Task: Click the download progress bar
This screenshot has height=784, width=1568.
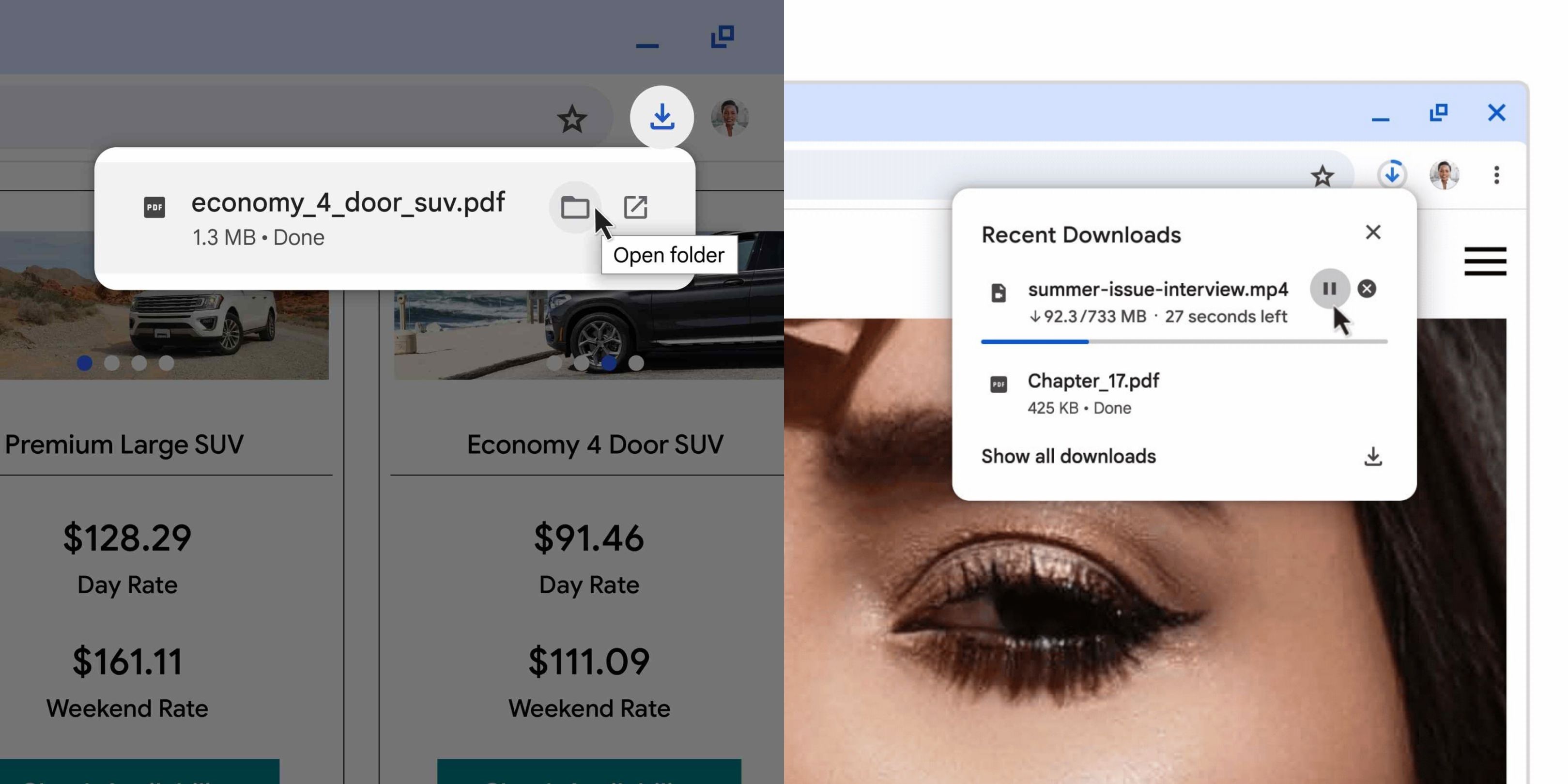Action: (1184, 342)
